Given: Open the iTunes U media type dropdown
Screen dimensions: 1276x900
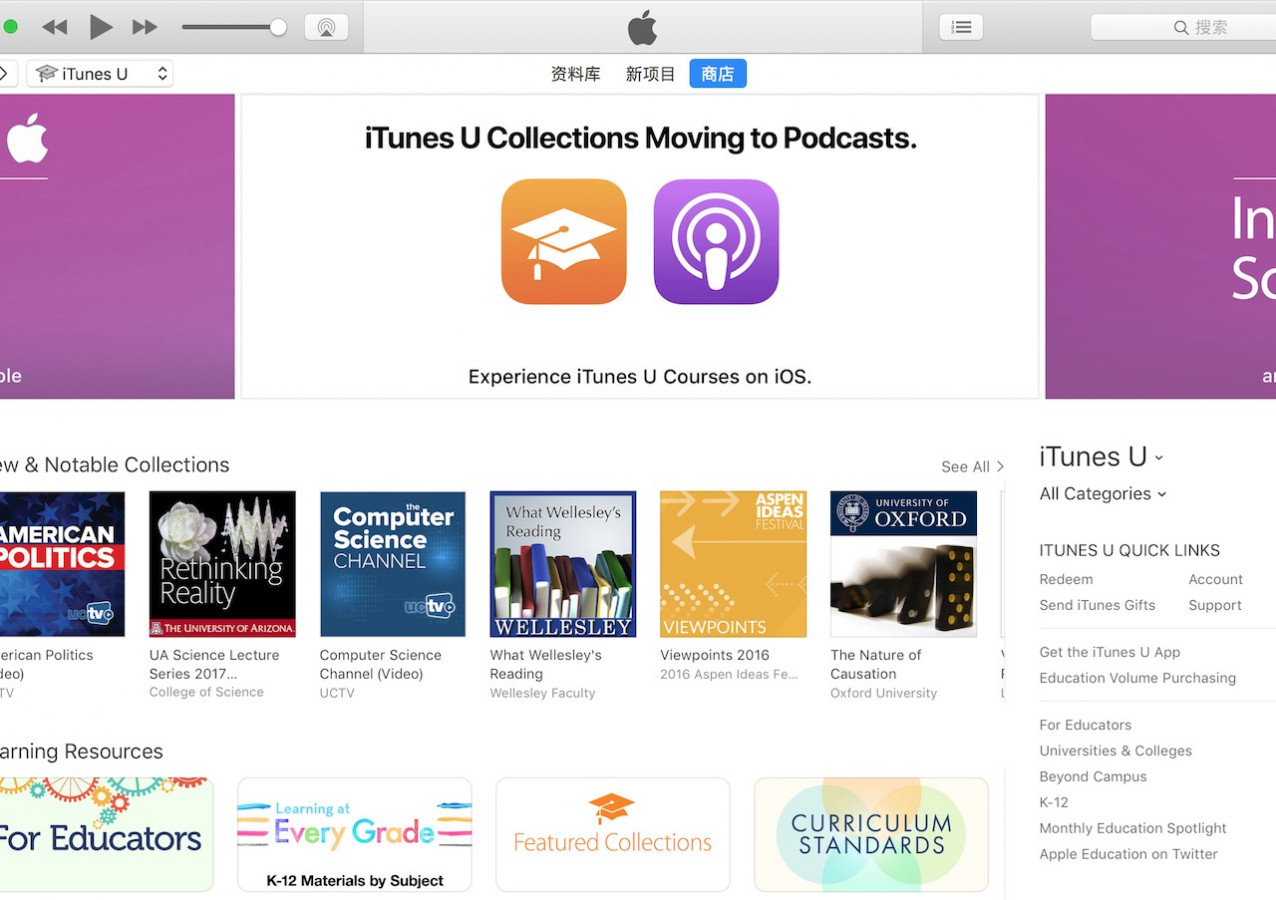Looking at the screenshot, I should click(x=100, y=74).
